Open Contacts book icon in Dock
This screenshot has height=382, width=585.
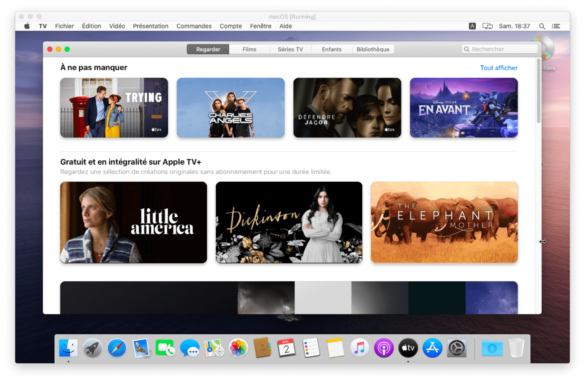tap(262, 348)
